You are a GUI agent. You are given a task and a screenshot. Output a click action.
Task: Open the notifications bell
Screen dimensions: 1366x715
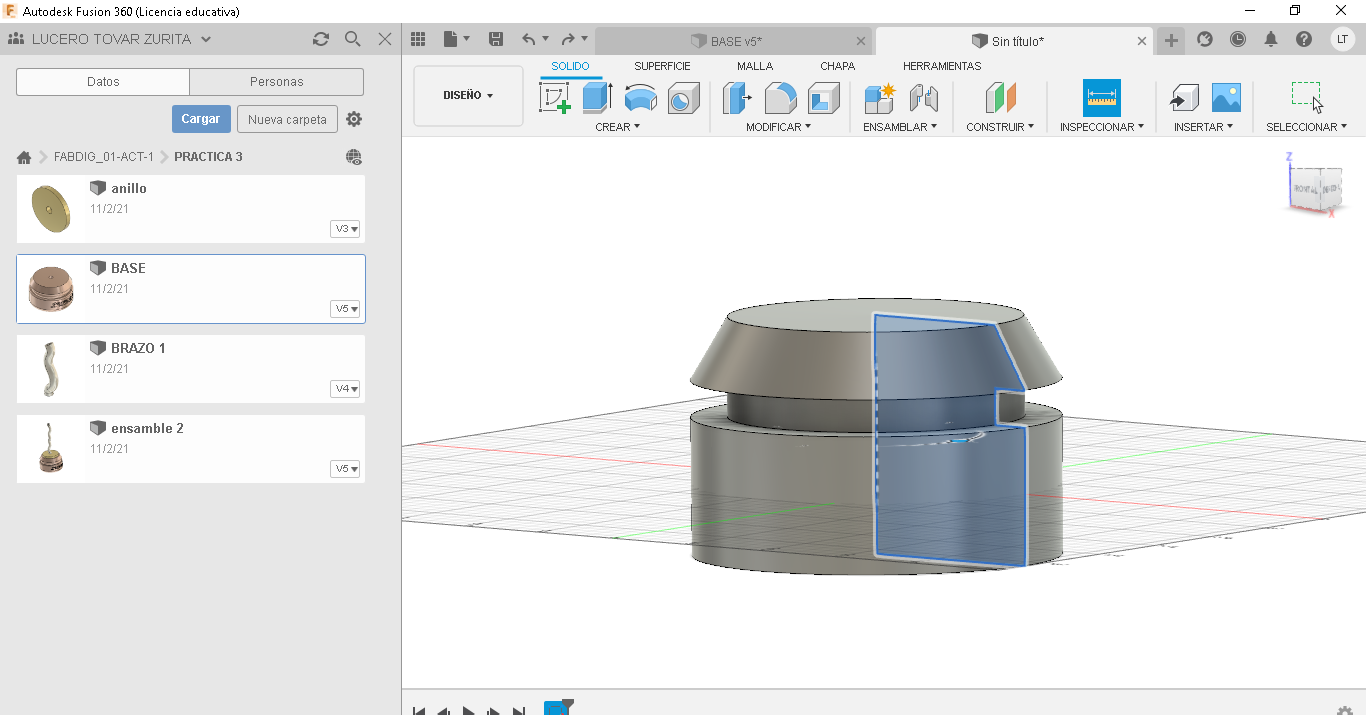pyautogui.click(x=1271, y=39)
